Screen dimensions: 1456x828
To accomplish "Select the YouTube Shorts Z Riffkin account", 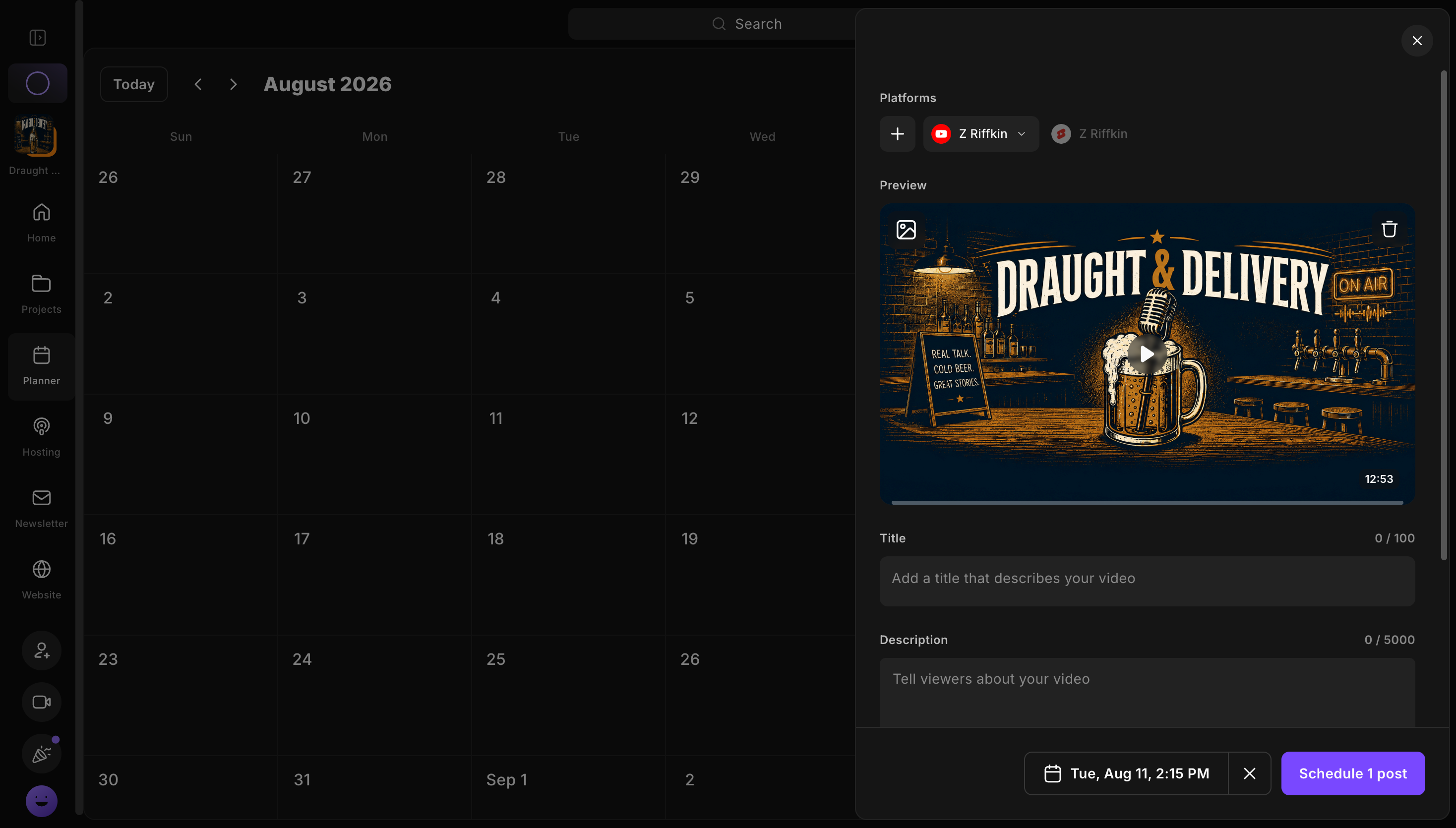I will point(1089,134).
